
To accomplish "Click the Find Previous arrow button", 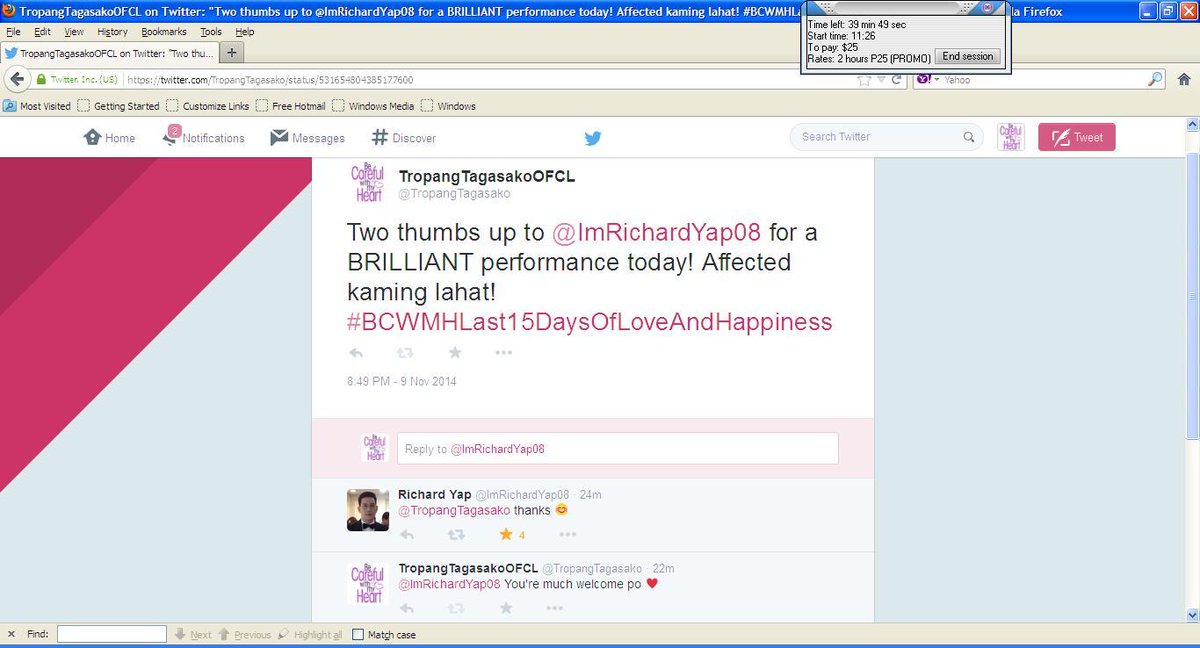I will click(244, 635).
